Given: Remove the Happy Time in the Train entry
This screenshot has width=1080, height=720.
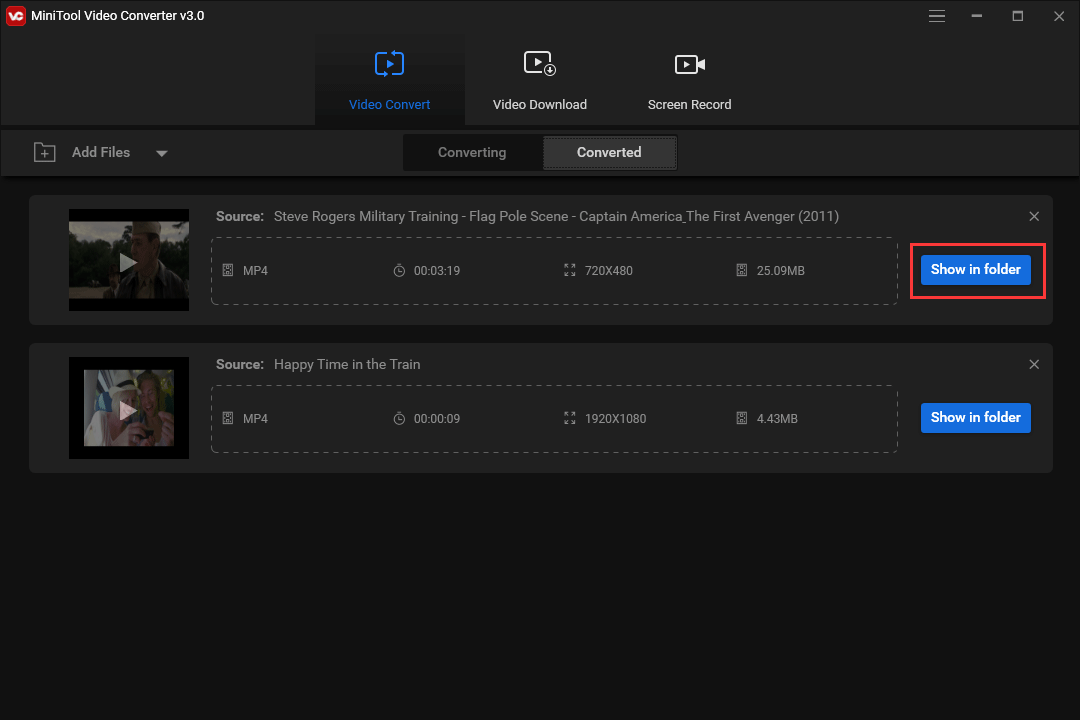Looking at the screenshot, I should (1034, 364).
